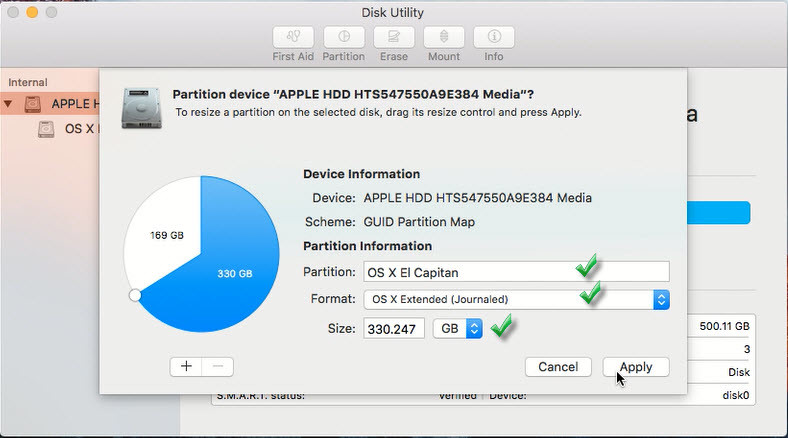The height and width of the screenshot is (438, 788).
Task: Click the Device name APPLE HDD text
Action: click(477, 198)
